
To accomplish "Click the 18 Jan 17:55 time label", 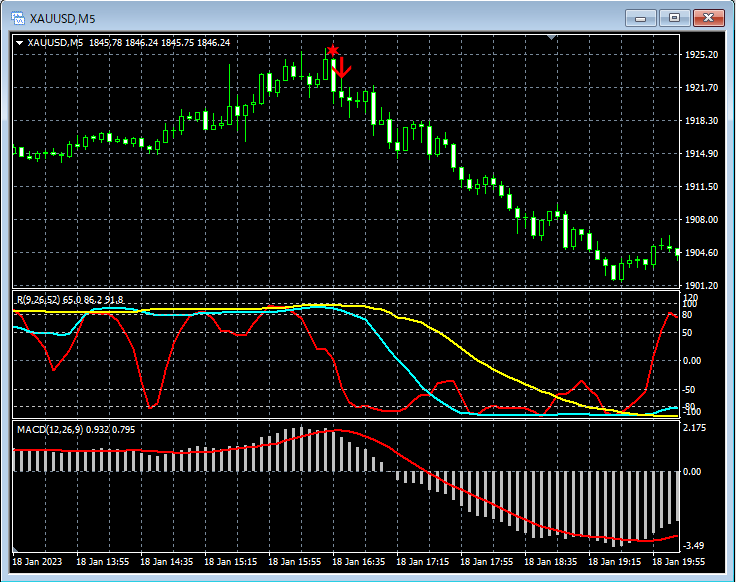I will [x=486, y=562].
